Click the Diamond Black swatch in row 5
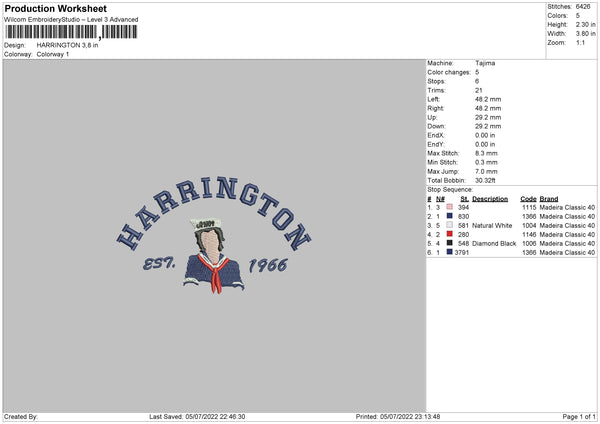This screenshot has height=424, width=600. [x=449, y=243]
